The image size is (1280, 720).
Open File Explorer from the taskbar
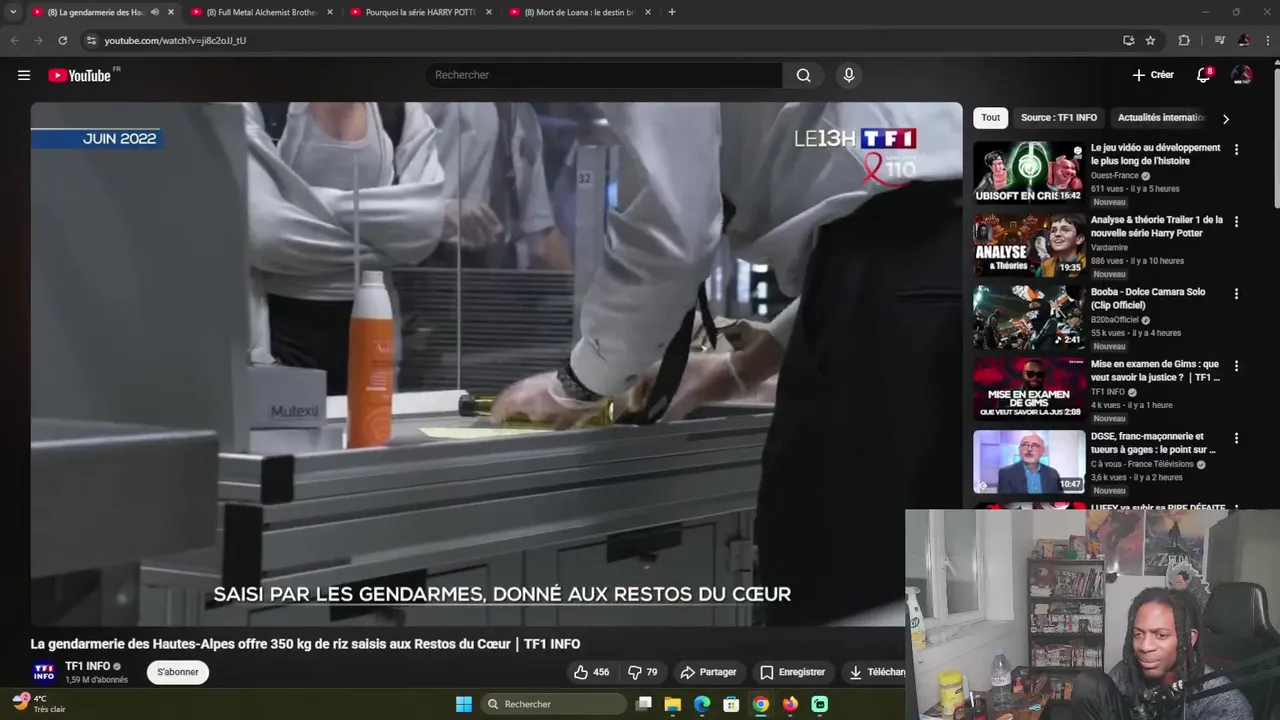tap(673, 704)
